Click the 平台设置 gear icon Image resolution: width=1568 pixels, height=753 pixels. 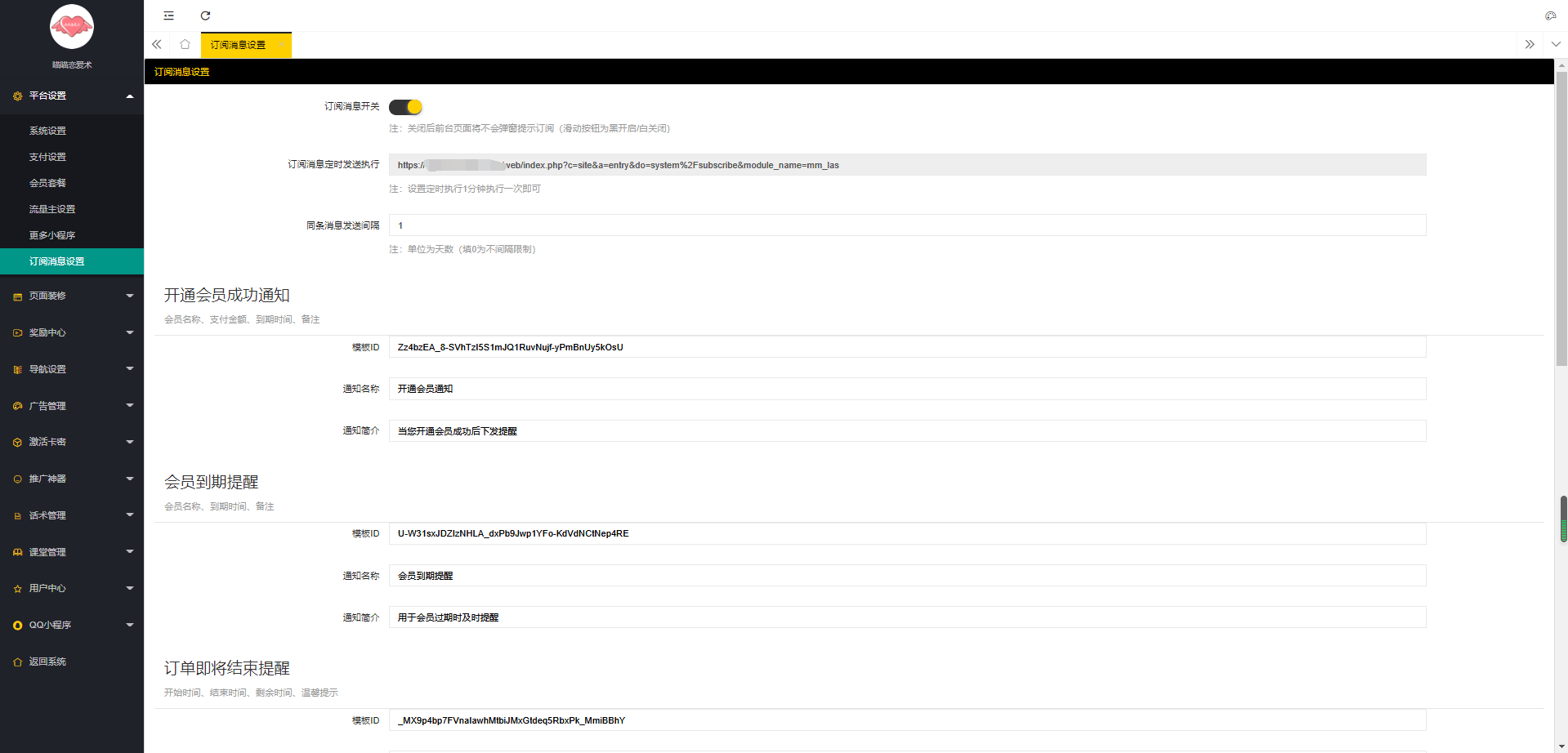[17, 96]
